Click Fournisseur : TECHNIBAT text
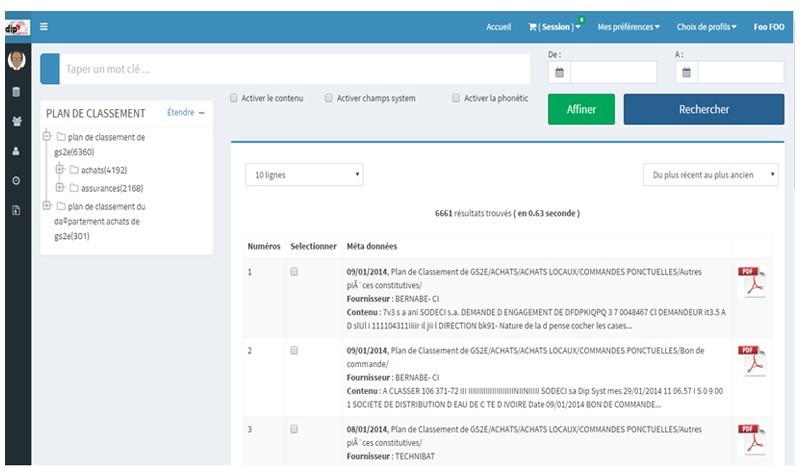This screenshot has width=800, height=468. pos(390,456)
